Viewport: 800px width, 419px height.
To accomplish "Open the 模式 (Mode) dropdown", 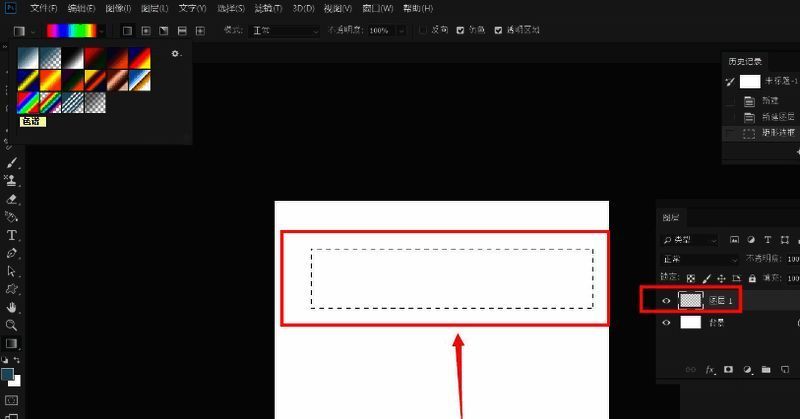I will click(285, 31).
